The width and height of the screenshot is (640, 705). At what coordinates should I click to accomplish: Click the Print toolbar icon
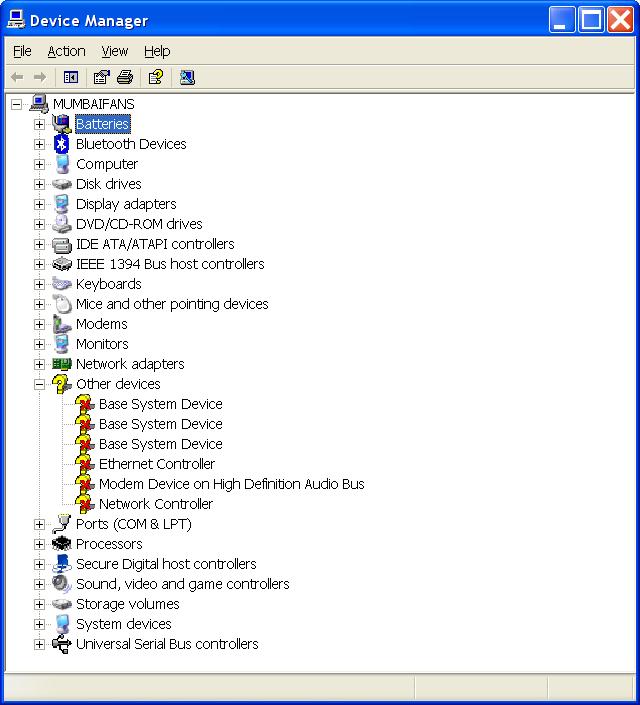pyautogui.click(x=125, y=77)
